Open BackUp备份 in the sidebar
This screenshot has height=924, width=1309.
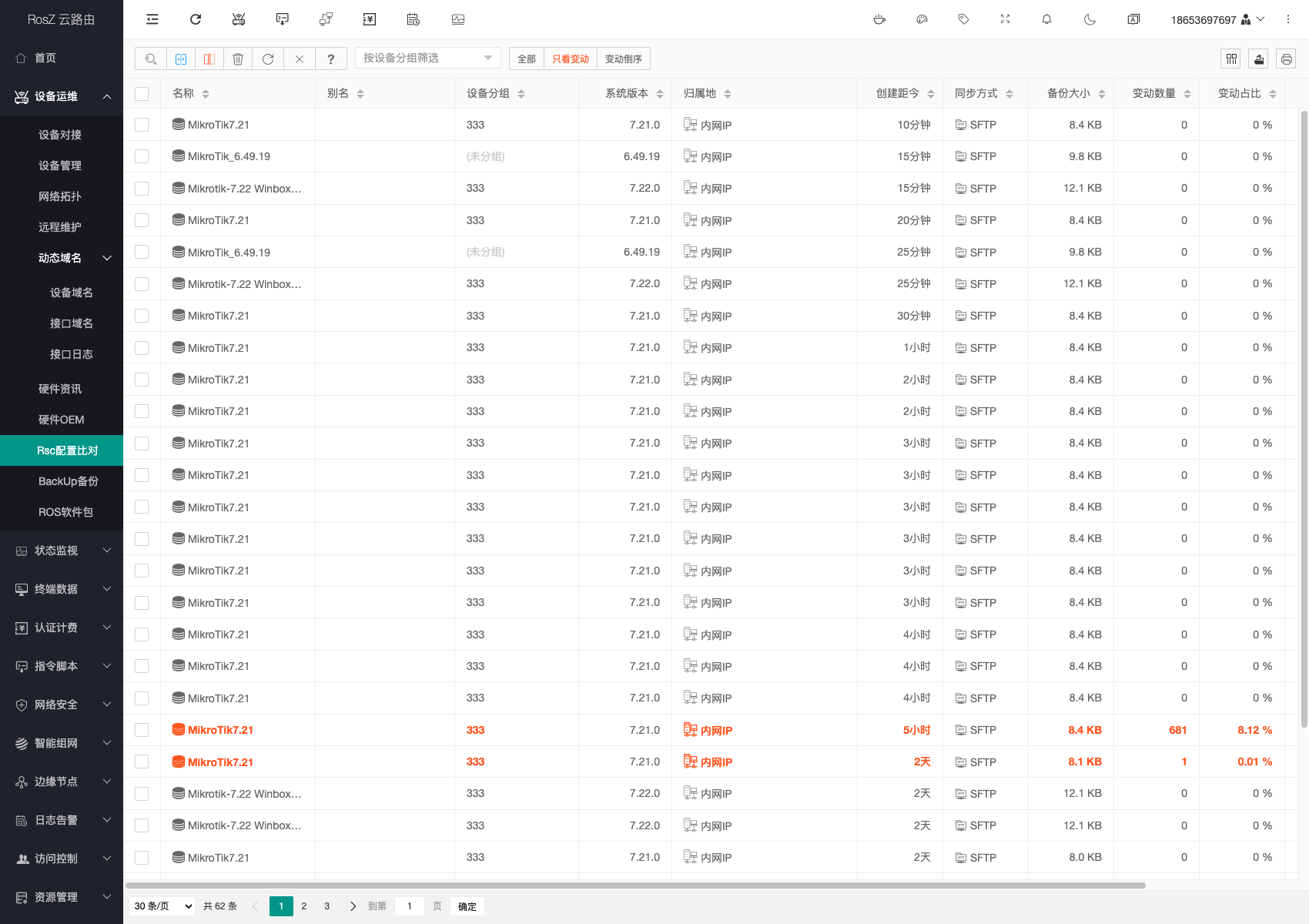[x=69, y=481]
